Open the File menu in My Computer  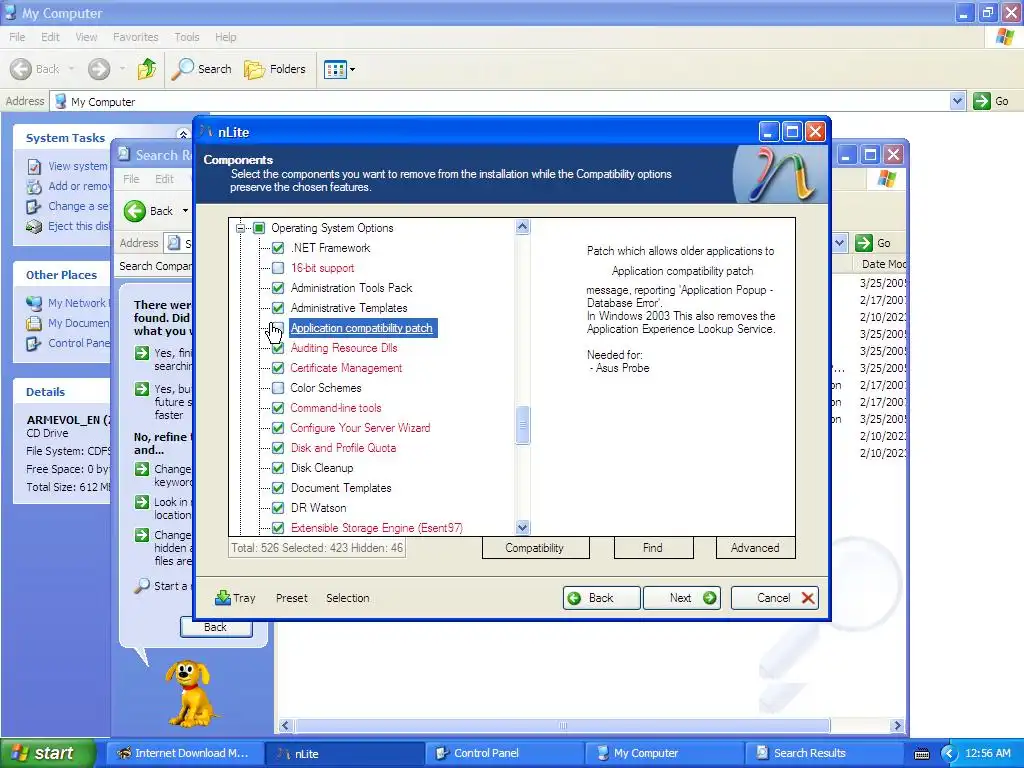(17, 37)
